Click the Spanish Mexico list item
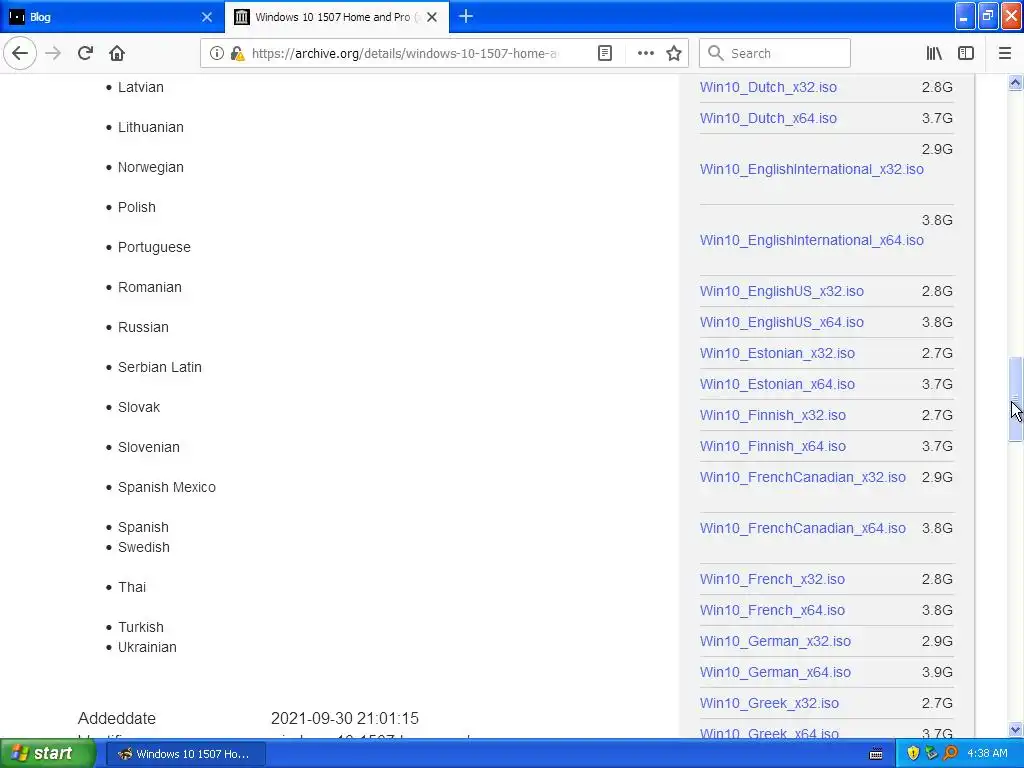 coord(167,487)
